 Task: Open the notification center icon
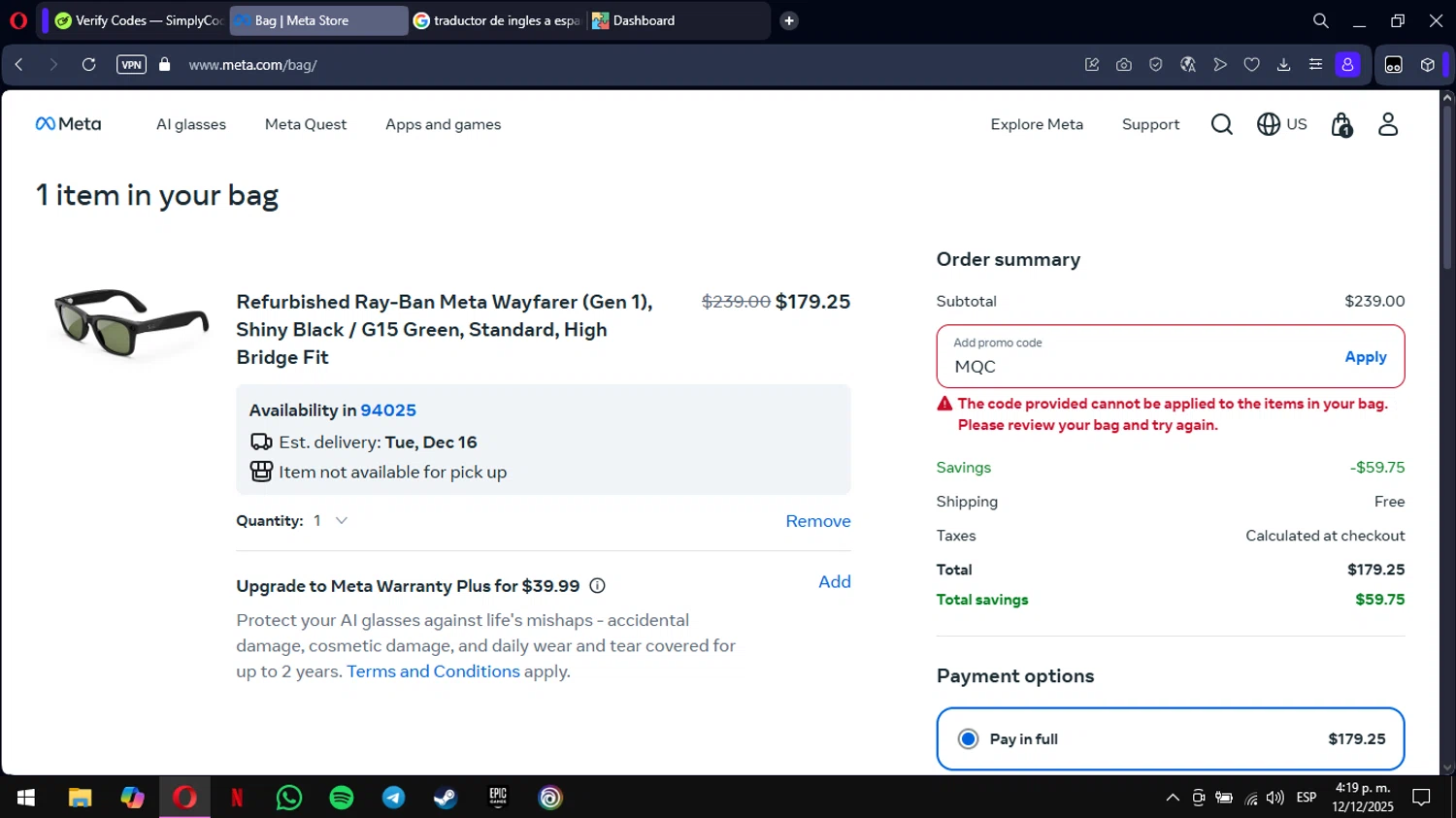pos(1421,798)
